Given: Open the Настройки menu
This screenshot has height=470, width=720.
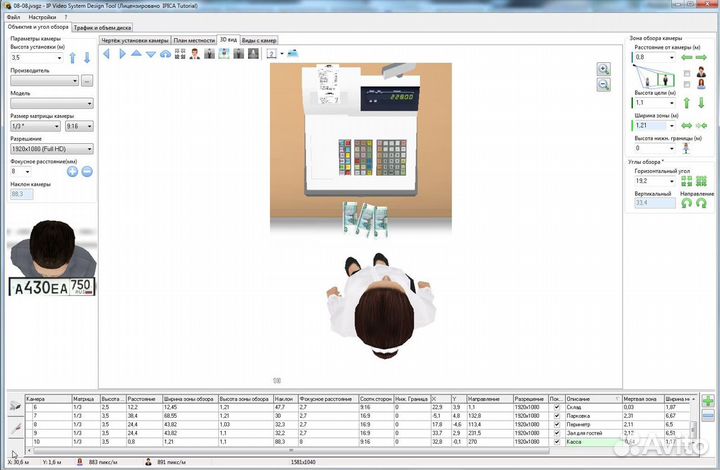Looking at the screenshot, I should (42, 18).
